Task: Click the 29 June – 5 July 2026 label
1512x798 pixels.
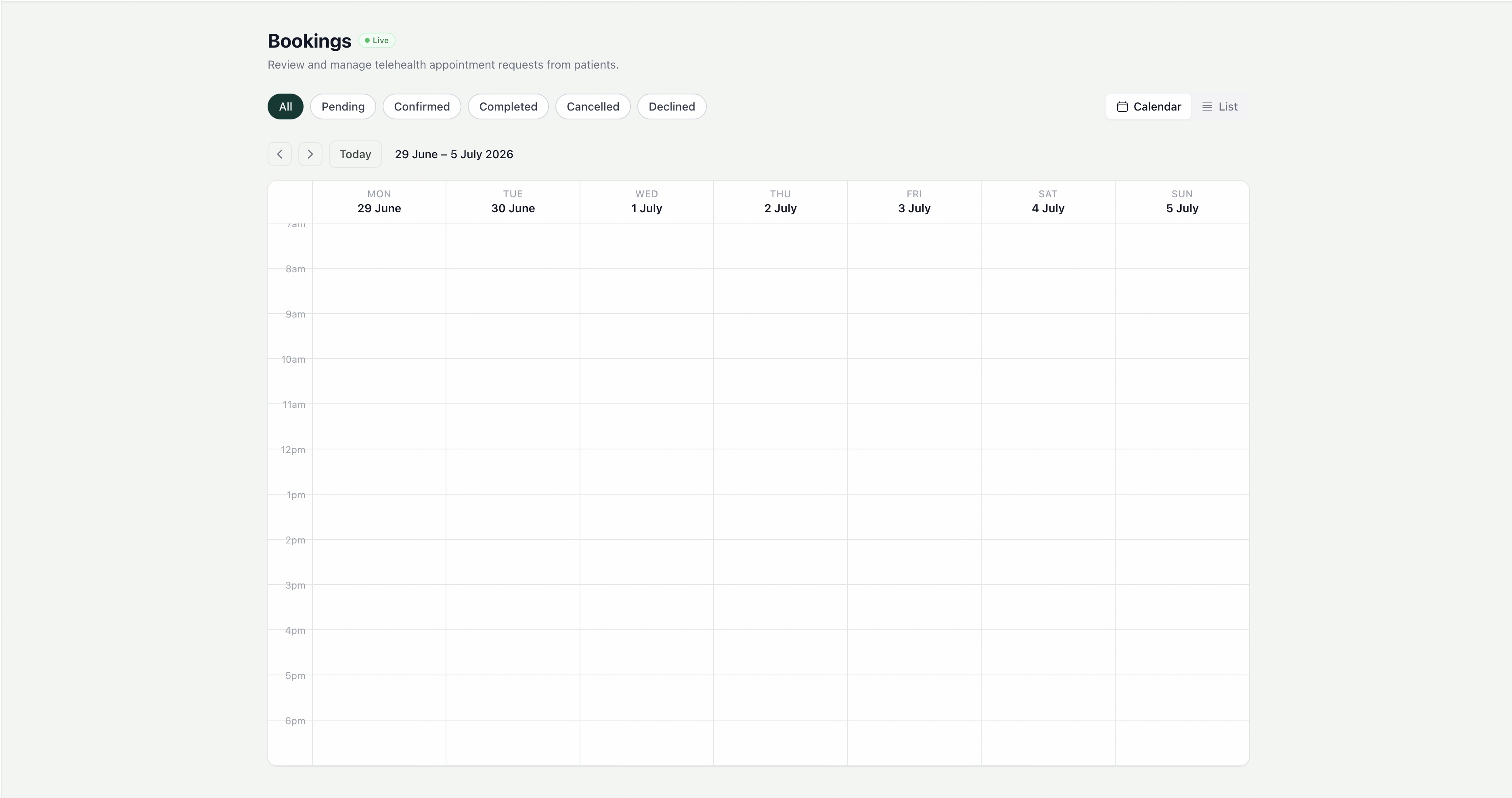Action: (454, 155)
